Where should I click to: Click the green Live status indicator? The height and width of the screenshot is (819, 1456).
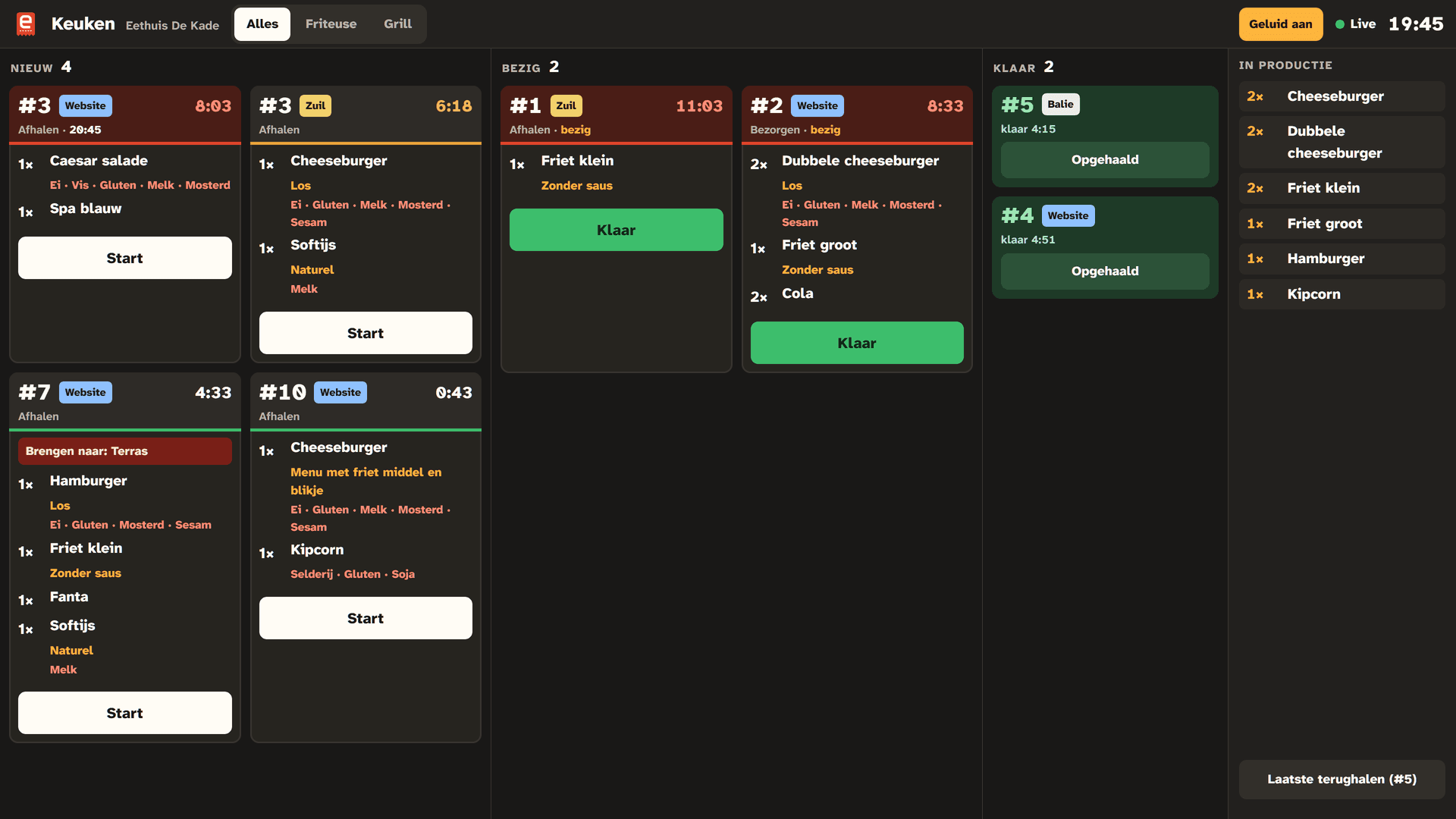(1356, 24)
